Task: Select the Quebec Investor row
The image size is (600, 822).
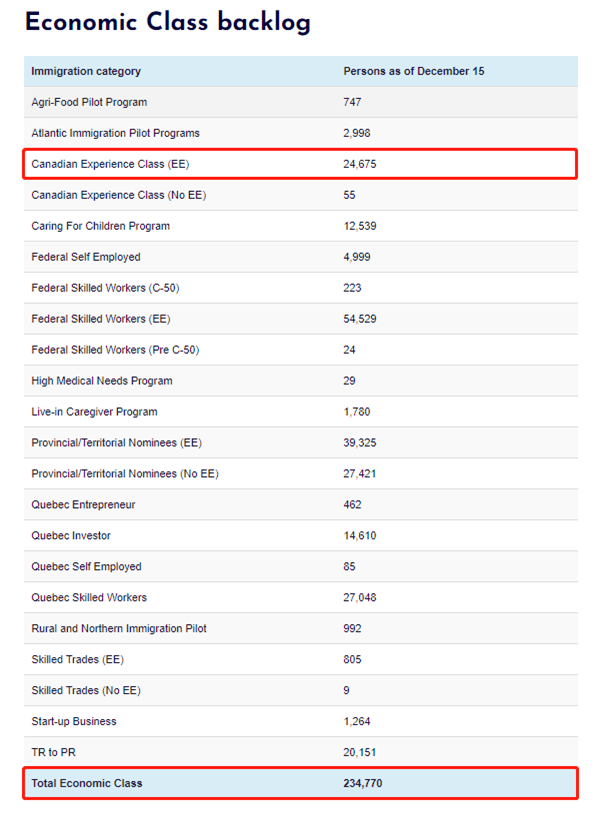Action: point(301,535)
